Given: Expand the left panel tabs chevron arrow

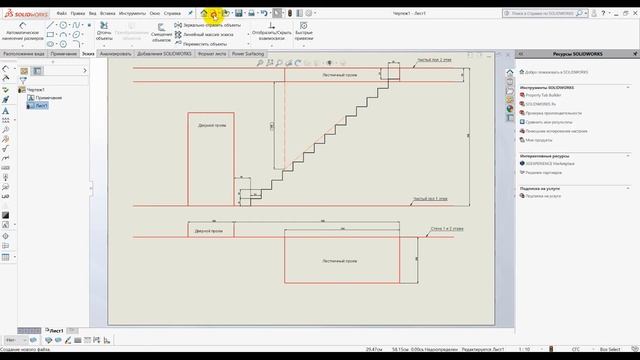Looking at the screenshot, I should coord(85,71).
